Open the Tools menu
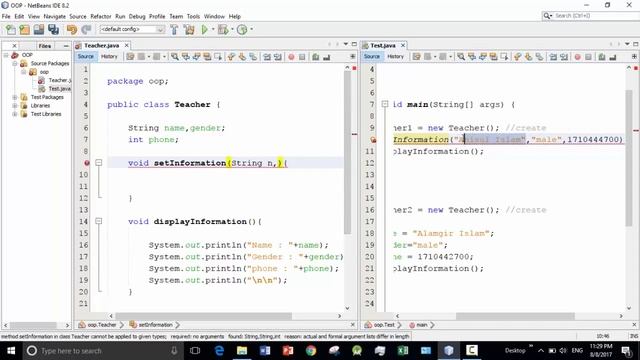Image resolution: width=640 pixels, height=360 pixels. pos(193,16)
